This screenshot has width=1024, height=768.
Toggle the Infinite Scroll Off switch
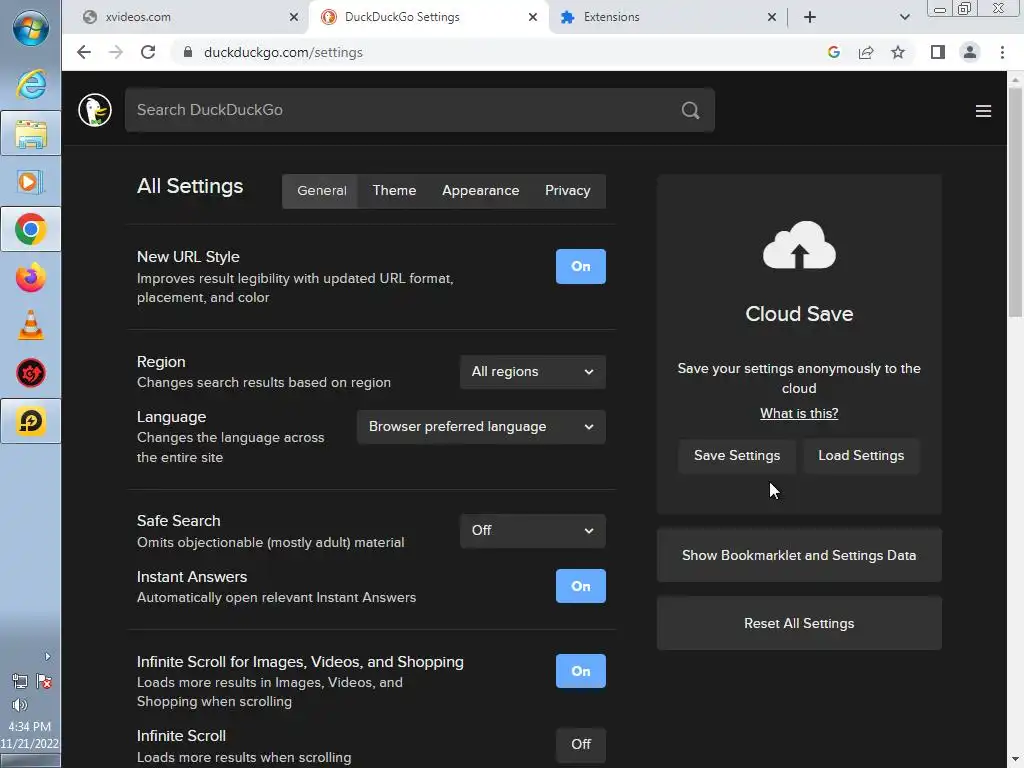point(581,744)
